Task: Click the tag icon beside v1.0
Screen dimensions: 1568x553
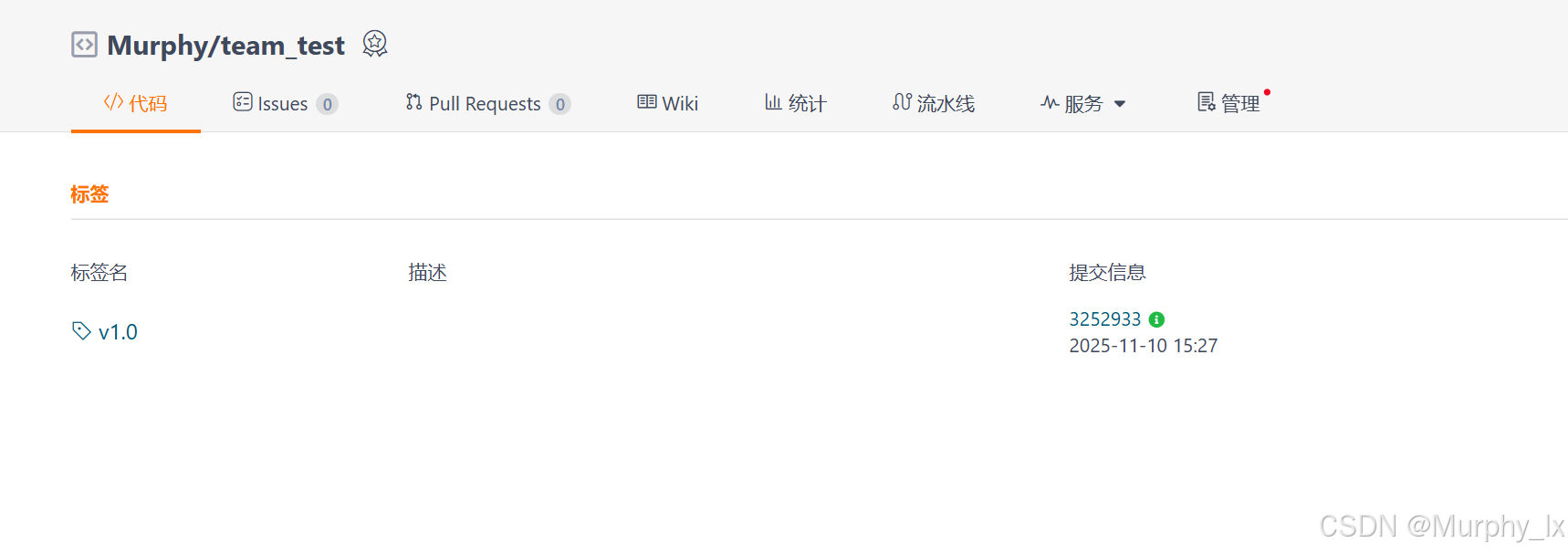Action: tap(81, 330)
